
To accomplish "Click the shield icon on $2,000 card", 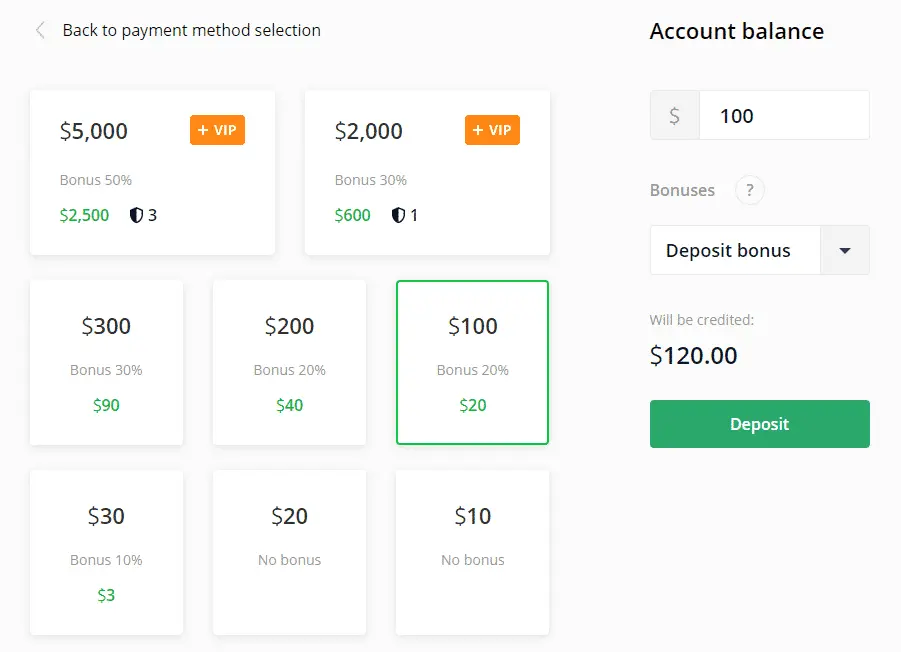I will [x=398, y=215].
